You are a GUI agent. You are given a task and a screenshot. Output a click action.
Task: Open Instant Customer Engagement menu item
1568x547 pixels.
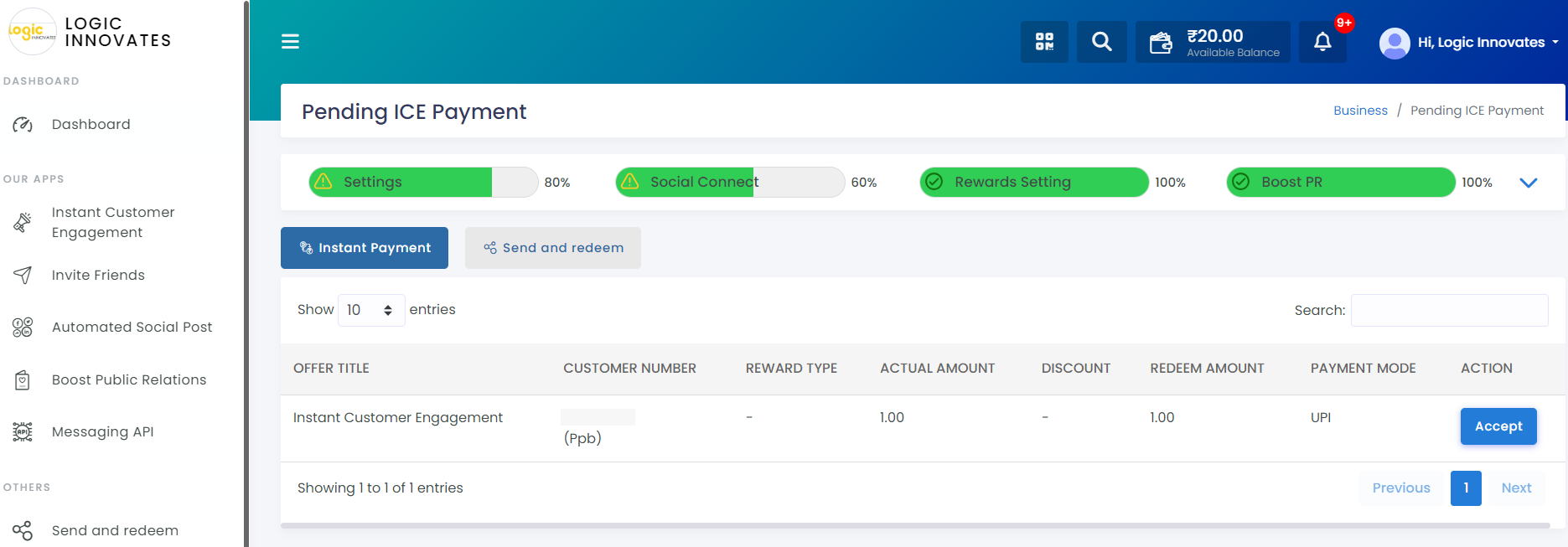pyautogui.click(x=113, y=223)
